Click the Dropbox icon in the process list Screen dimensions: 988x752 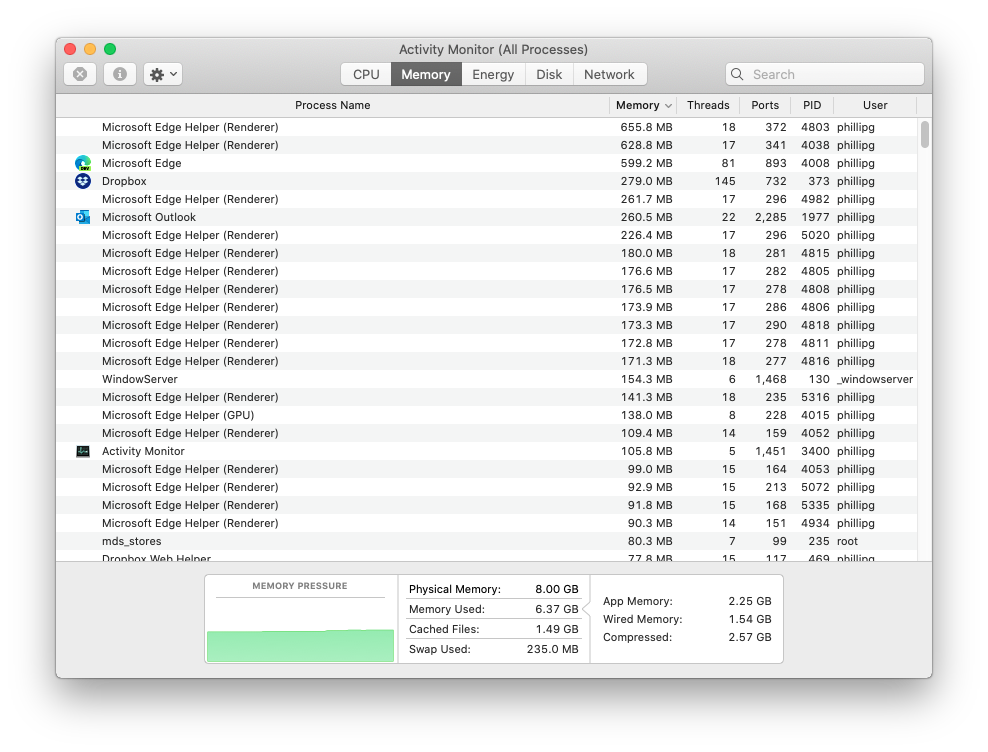pyautogui.click(x=83, y=181)
